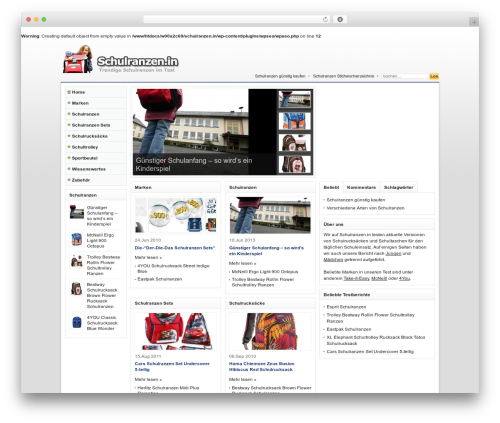Follow the Jungen link in Über uns
This screenshot has height=423, width=500.
pyautogui.click(x=393, y=254)
